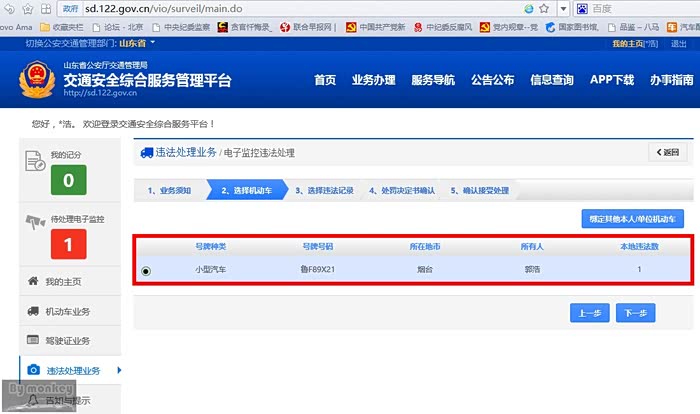The width and height of the screenshot is (700, 414).
Task: Open 业务办理 in the top navigation
Action: [x=373, y=80]
